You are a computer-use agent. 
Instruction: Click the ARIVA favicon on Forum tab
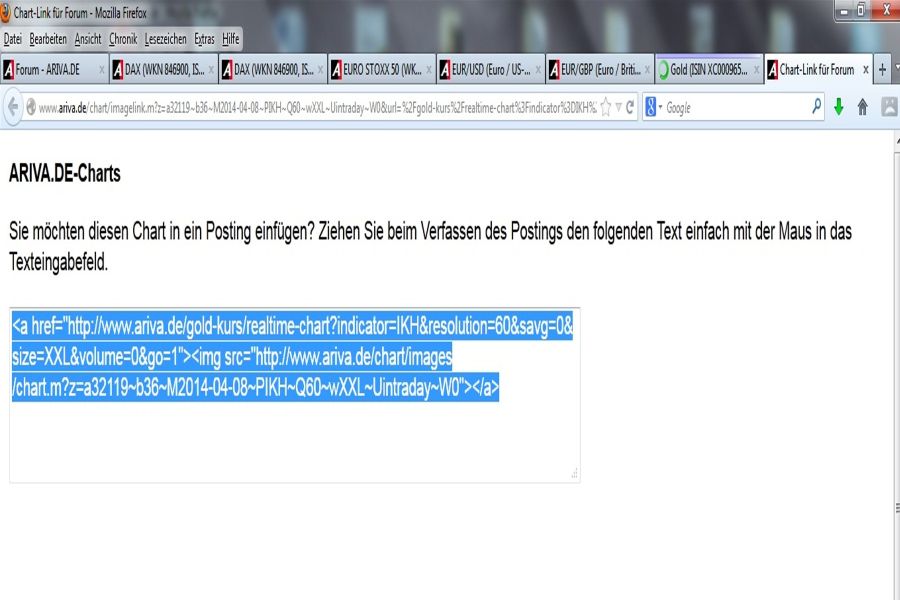[9, 70]
